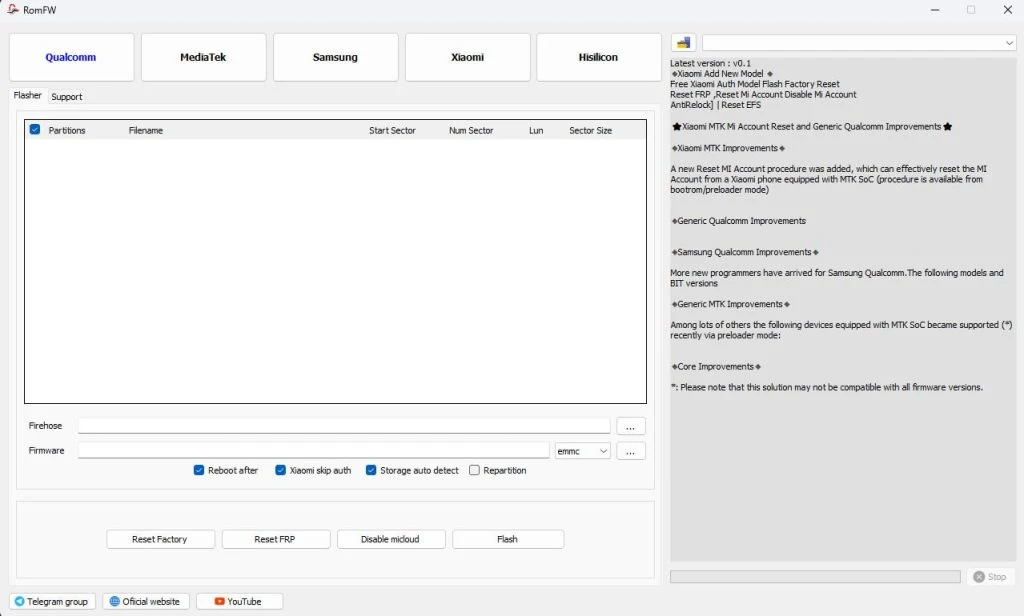The width and height of the screenshot is (1024, 616).
Task: Select the Samsung platform button
Action: click(335, 57)
